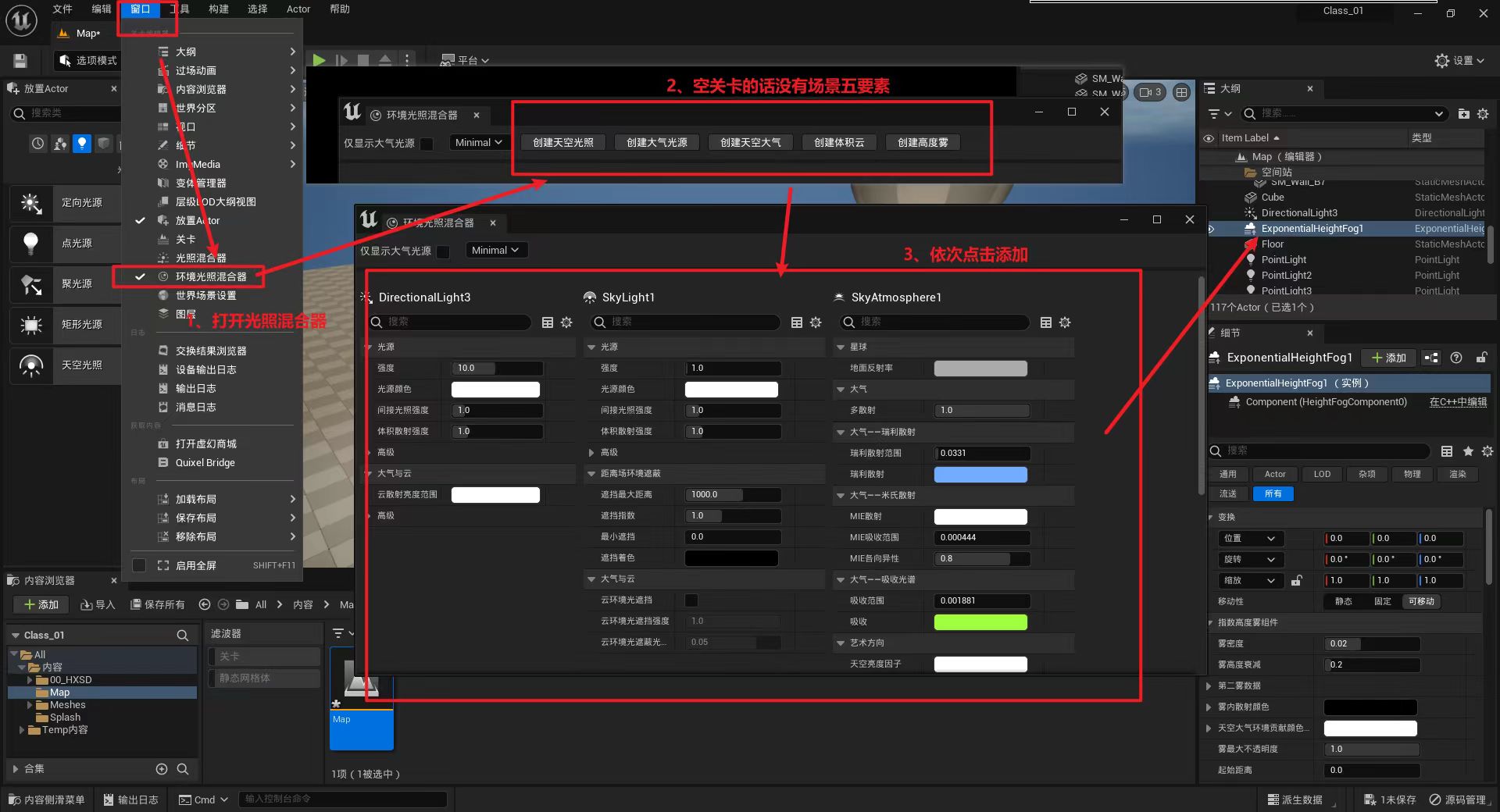Click 保存所有 in the content browser
This screenshot has height=812, width=1500.
(x=158, y=604)
